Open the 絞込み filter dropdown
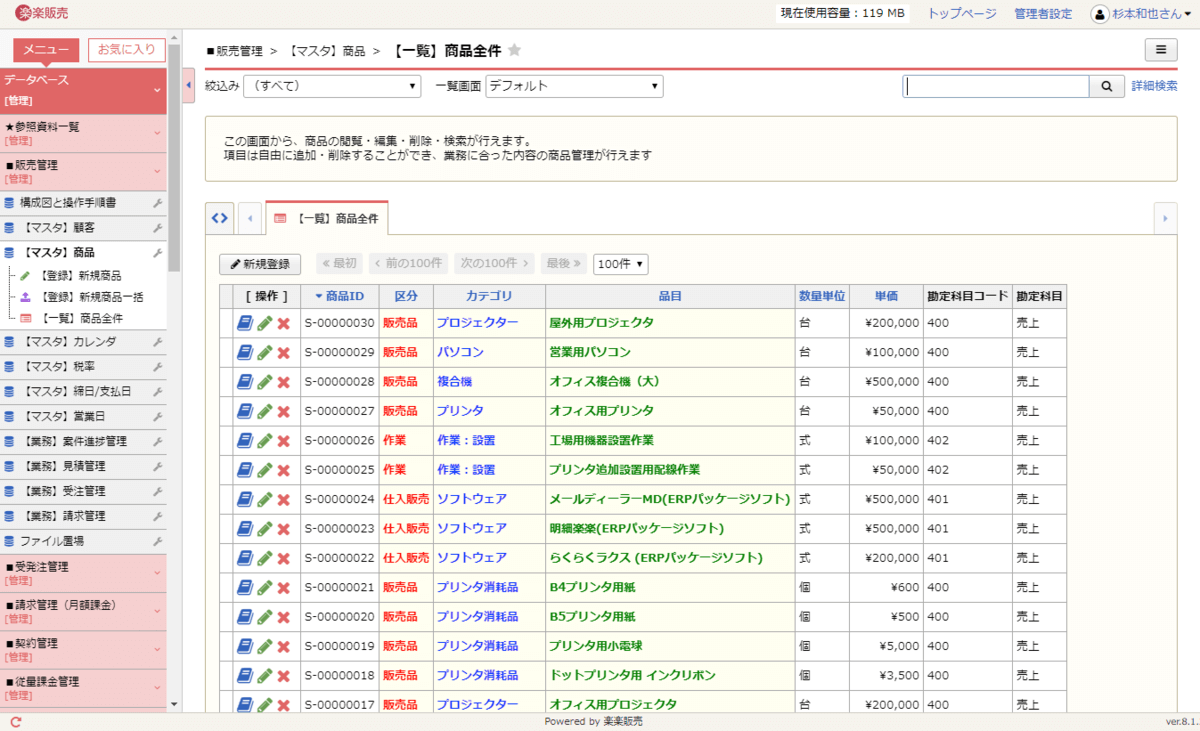The image size is (1200, 731). pos(331,87)
